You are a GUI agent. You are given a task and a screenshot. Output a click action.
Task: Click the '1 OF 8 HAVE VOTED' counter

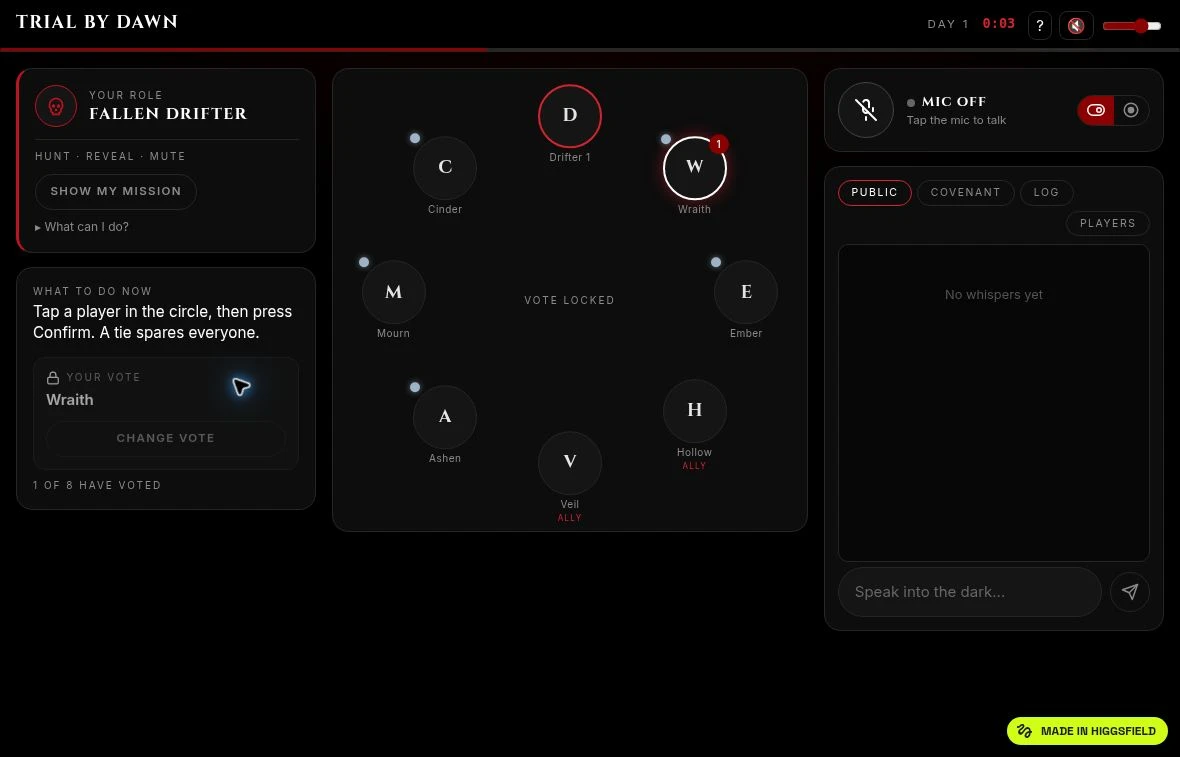(97, 485)
